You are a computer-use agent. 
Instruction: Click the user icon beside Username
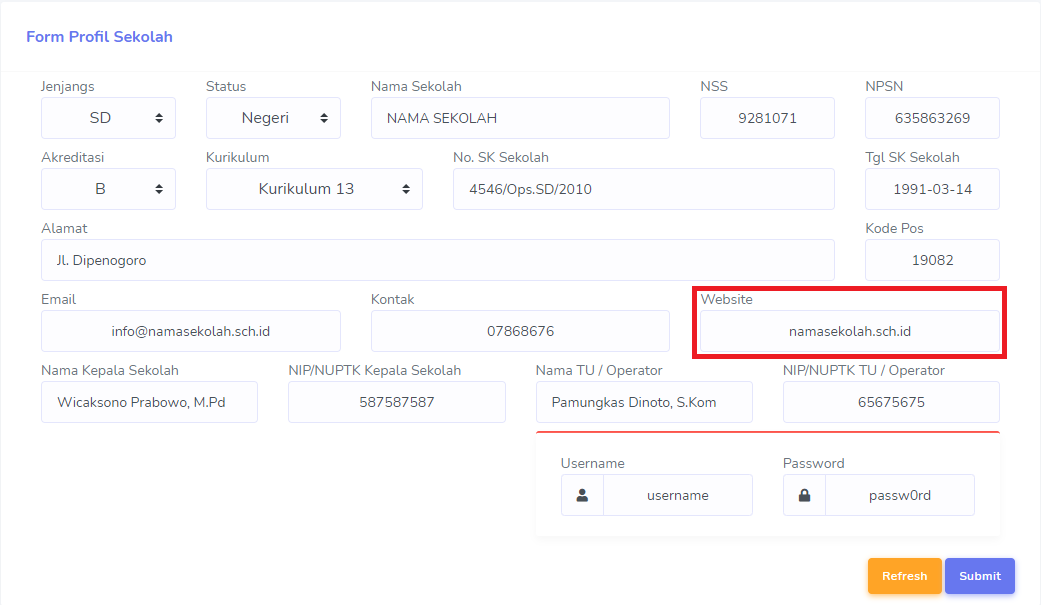click(582, 495)
